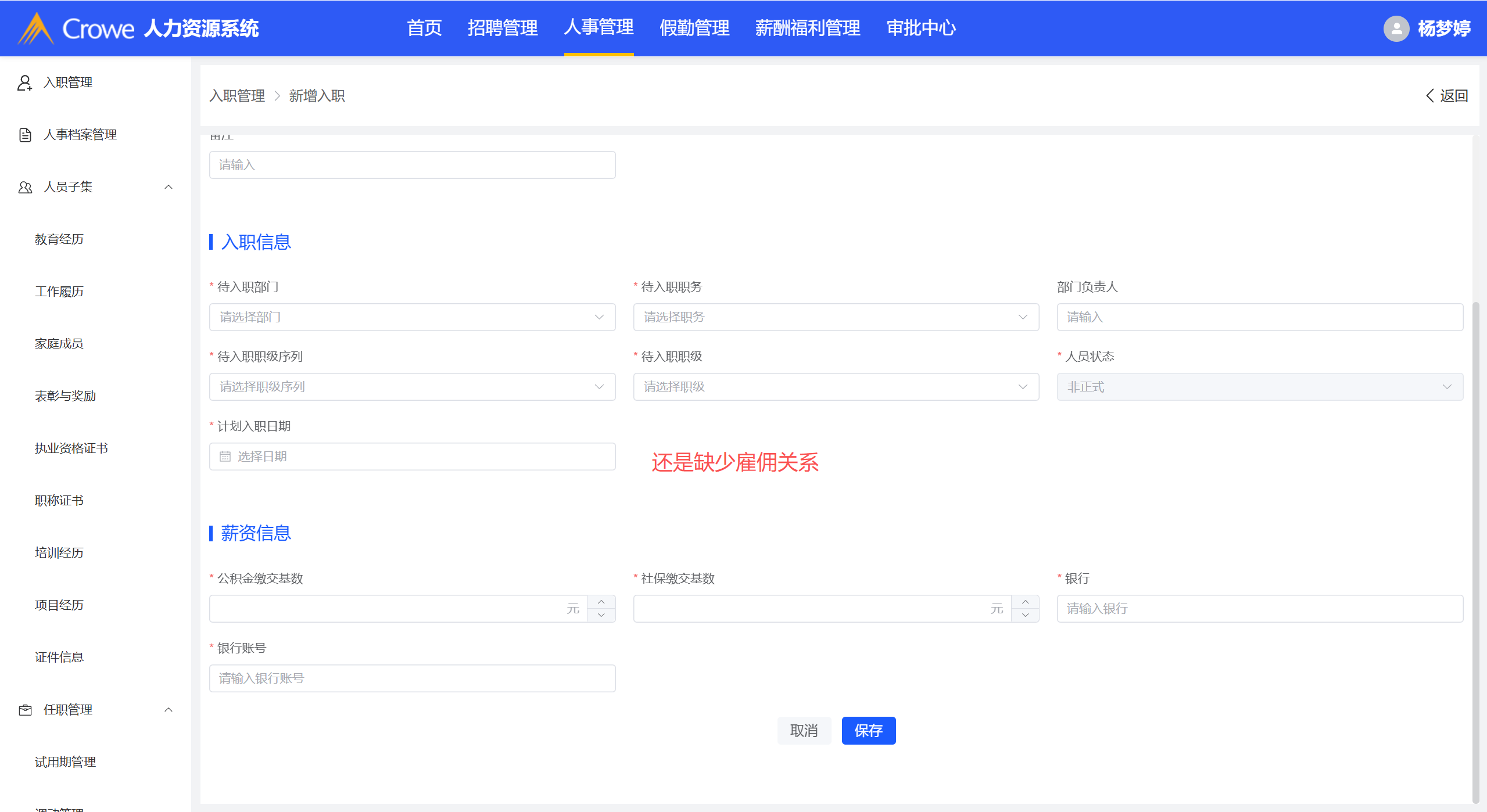Click the user avatar icon
The width and height of the screenshot is (1487, 812).
click(1396, 28)
